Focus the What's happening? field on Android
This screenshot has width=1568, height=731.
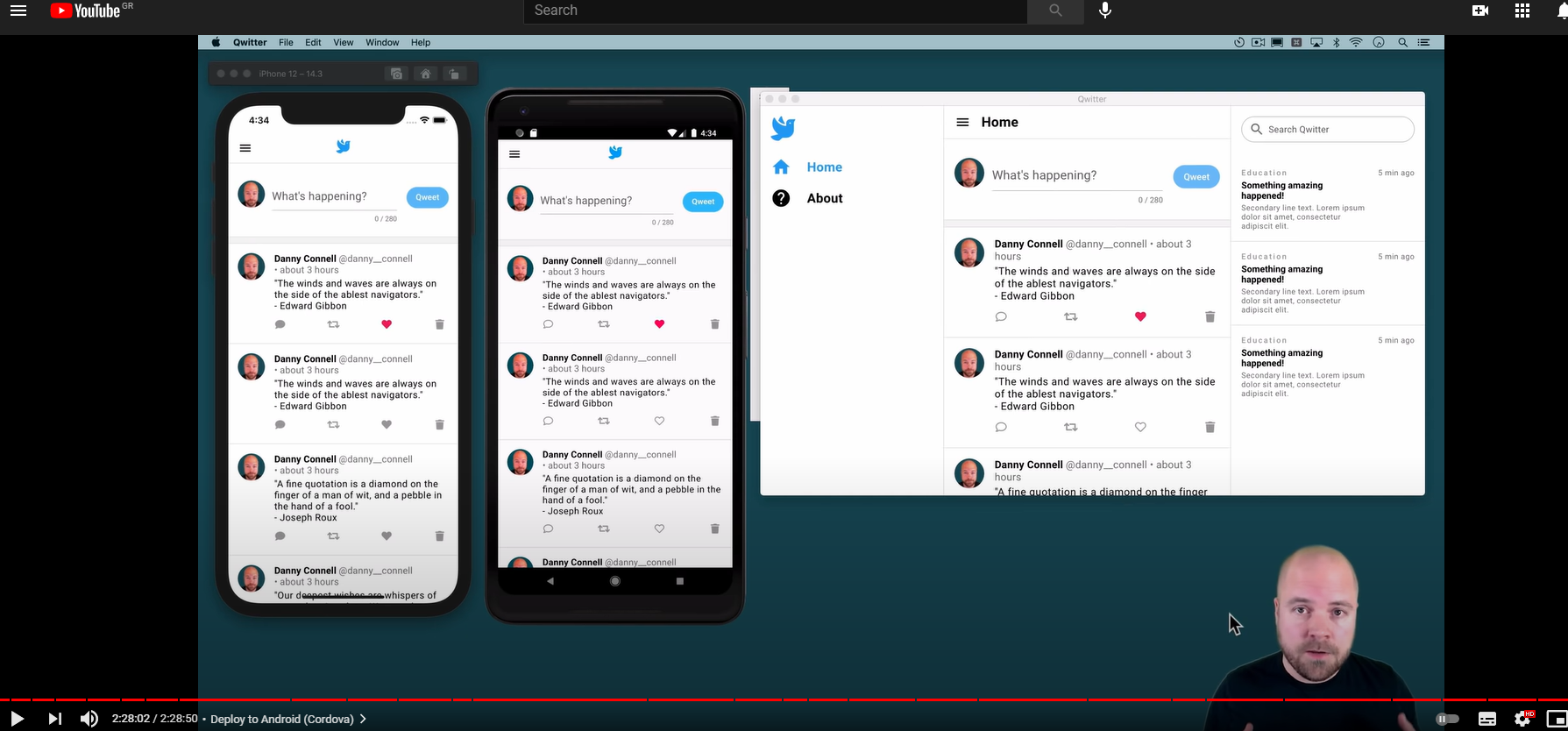pos(607,201)
